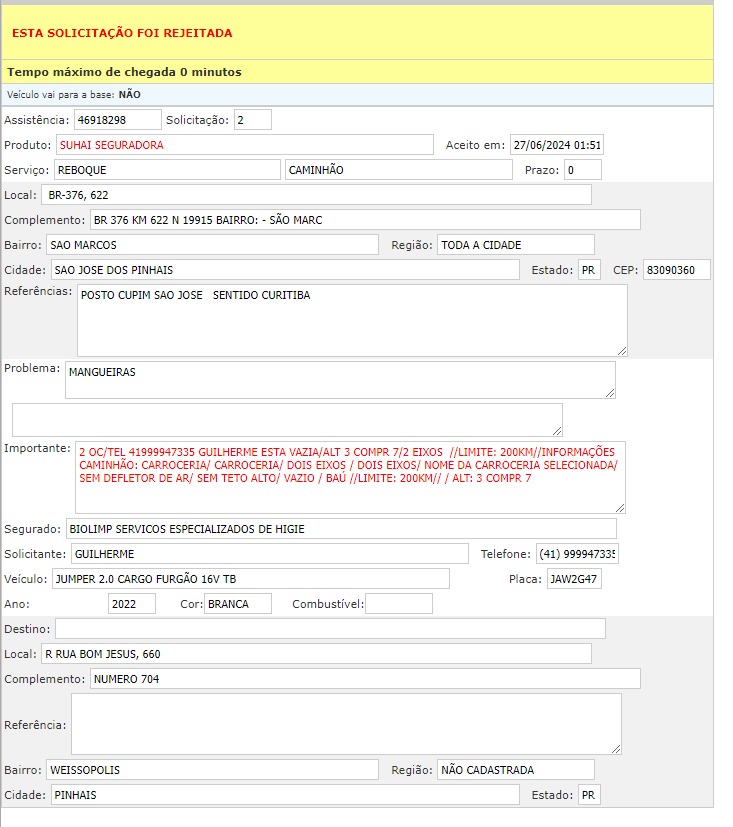Focus the CEP field 83090360
This screenshot has height=827, width=733.
pos(676,270)
